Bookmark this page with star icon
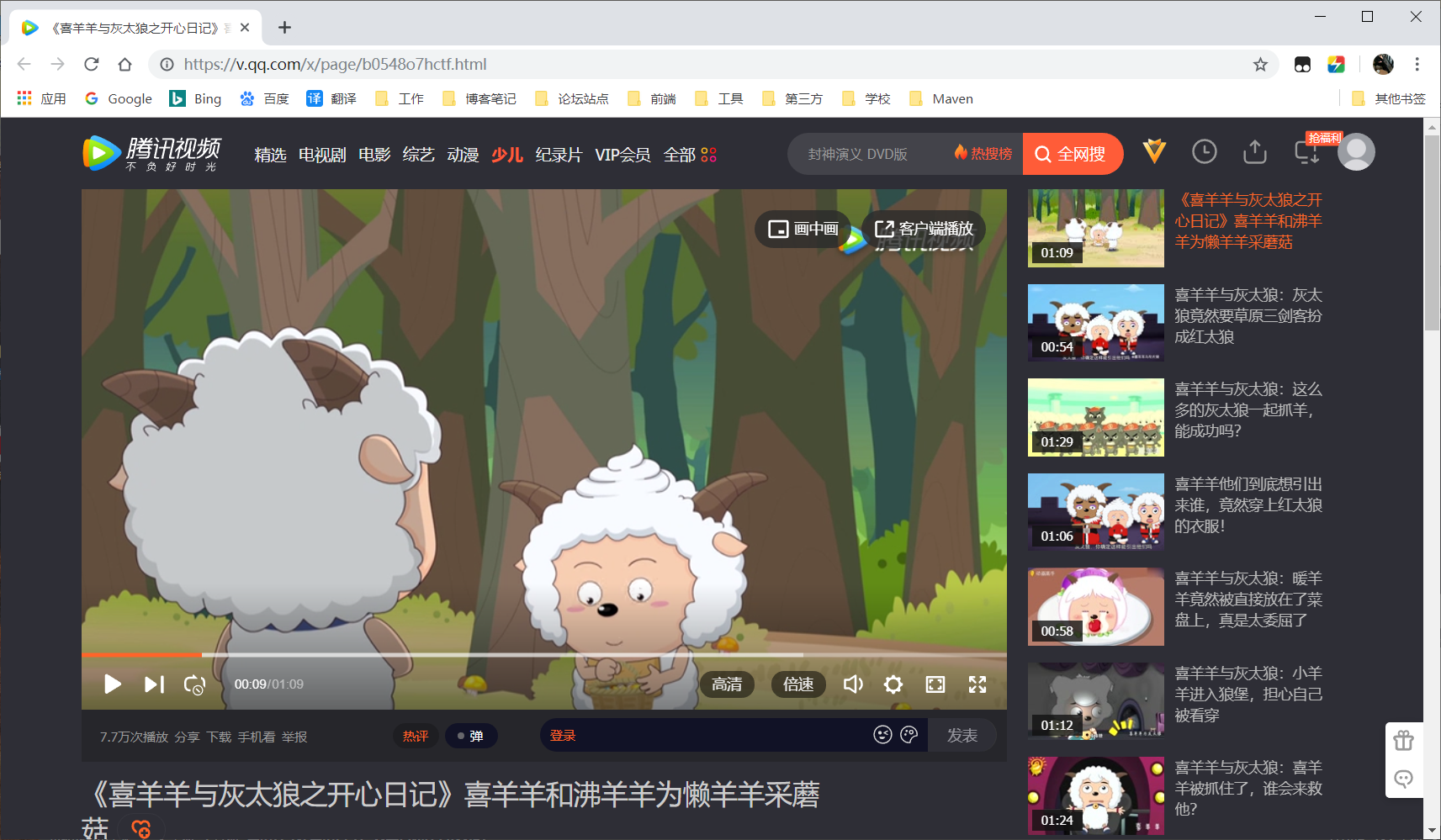 pos(1260,65)
